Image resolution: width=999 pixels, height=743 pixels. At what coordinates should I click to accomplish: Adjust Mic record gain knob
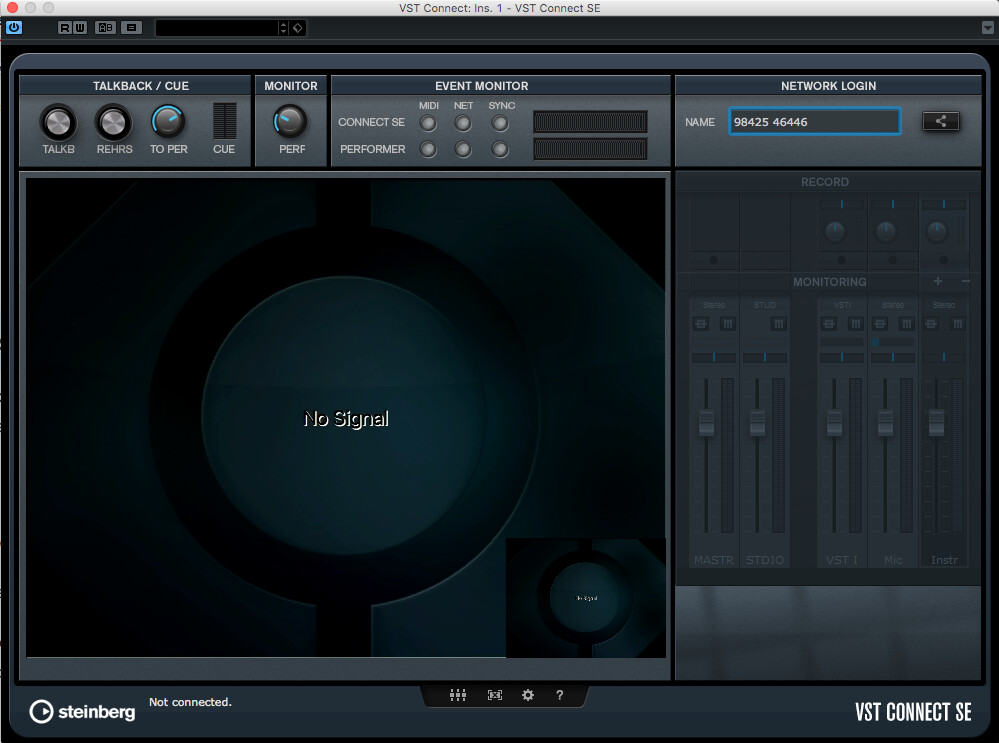click(x=886, y=231)
